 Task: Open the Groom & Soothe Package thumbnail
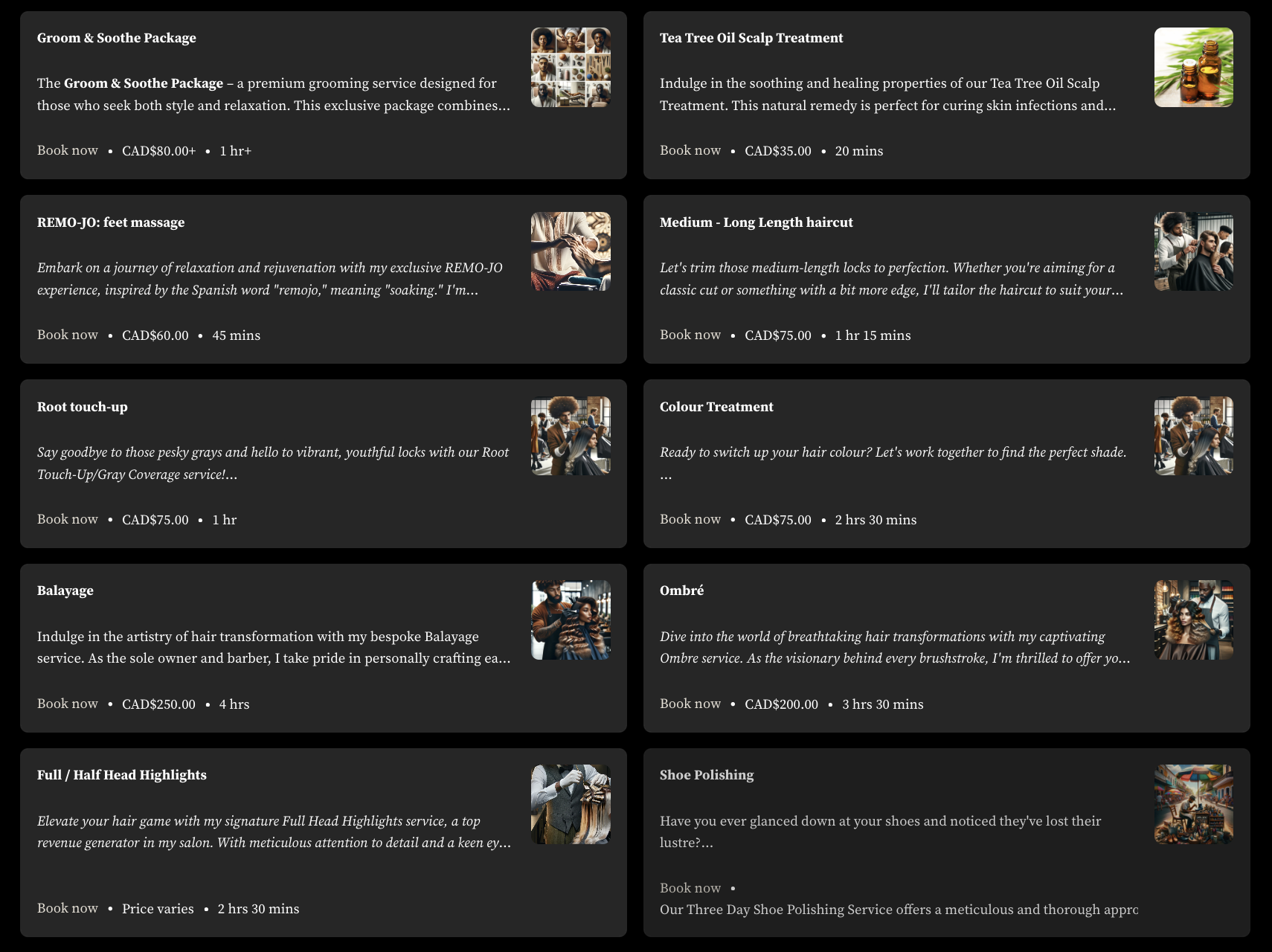pyautogui.click(x=571, y=67)
